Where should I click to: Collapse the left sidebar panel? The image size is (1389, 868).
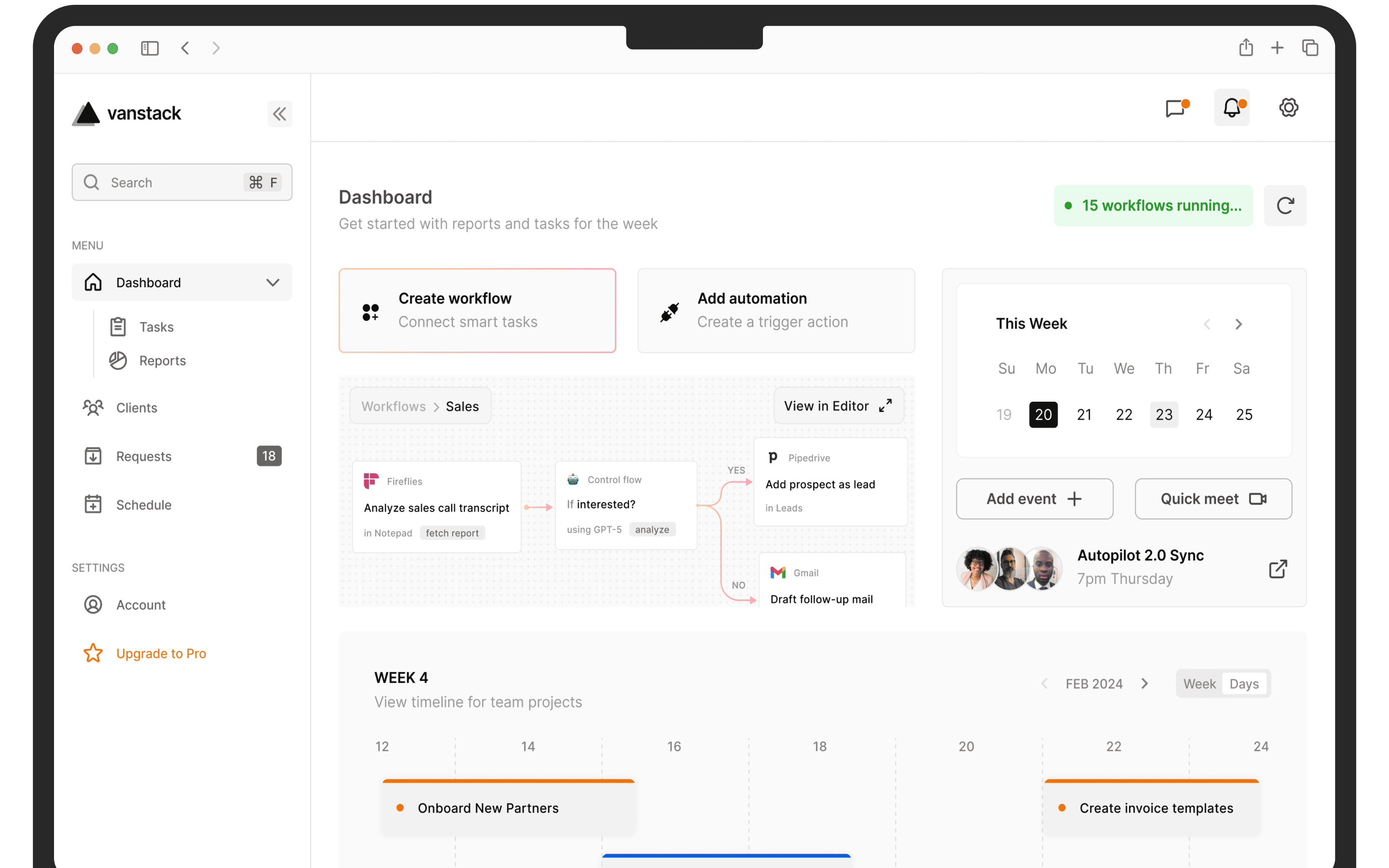[x=278, y=113]
